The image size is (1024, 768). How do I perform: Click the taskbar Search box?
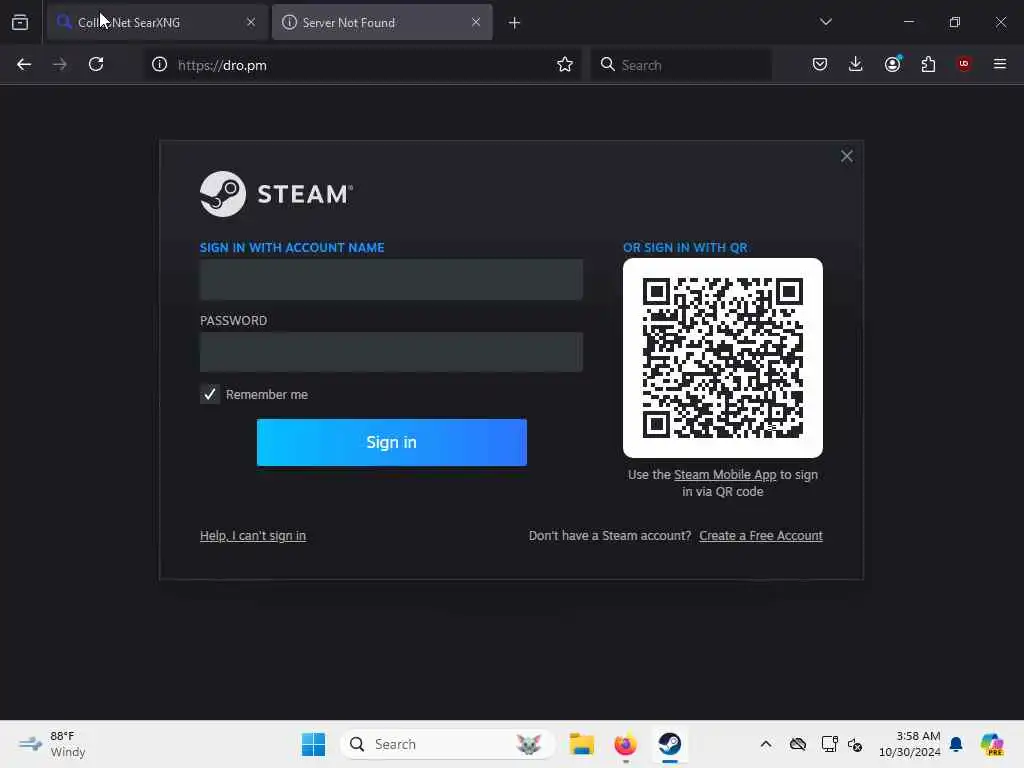pyautogui.click(x=447, y=744)
